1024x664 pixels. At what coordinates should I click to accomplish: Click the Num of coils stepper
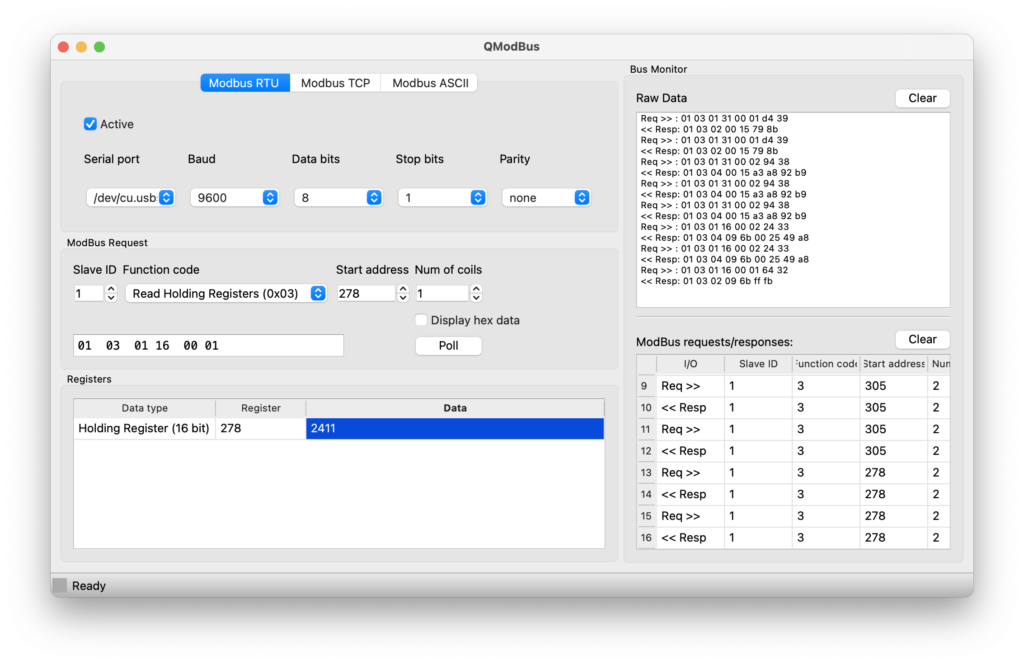(x=476, y=293)
